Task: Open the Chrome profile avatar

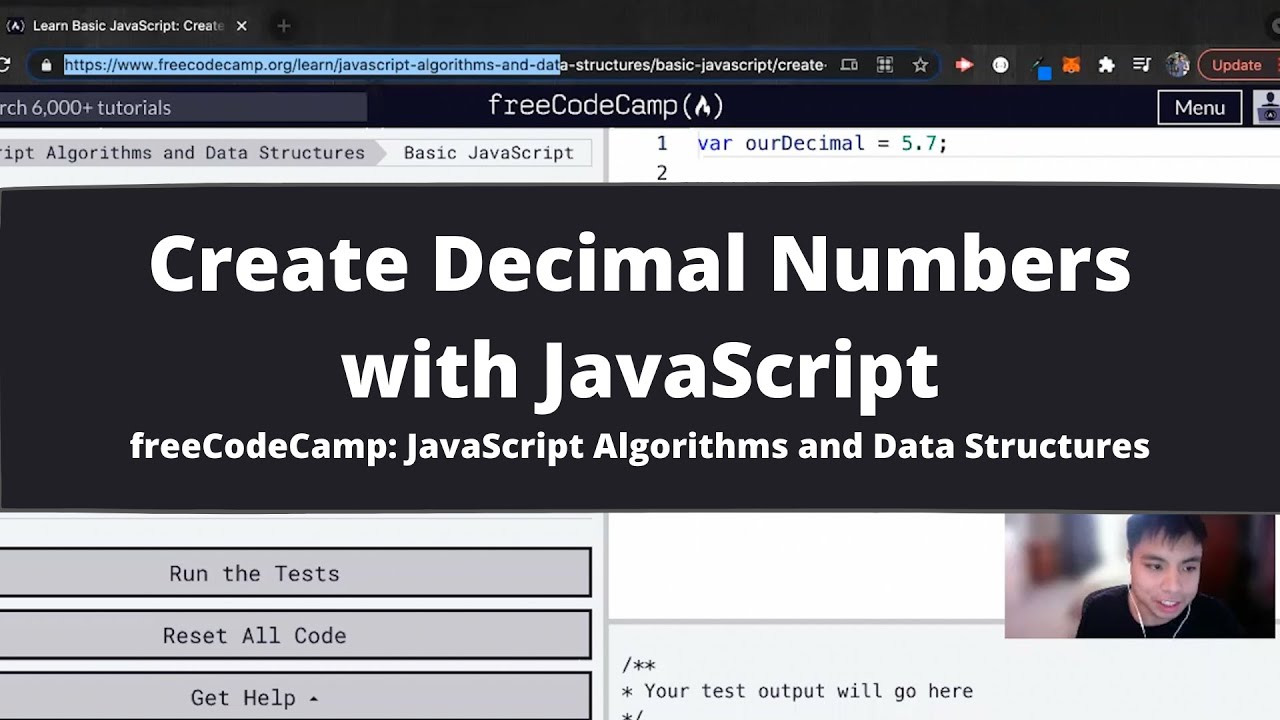Action: [1178, 65]
